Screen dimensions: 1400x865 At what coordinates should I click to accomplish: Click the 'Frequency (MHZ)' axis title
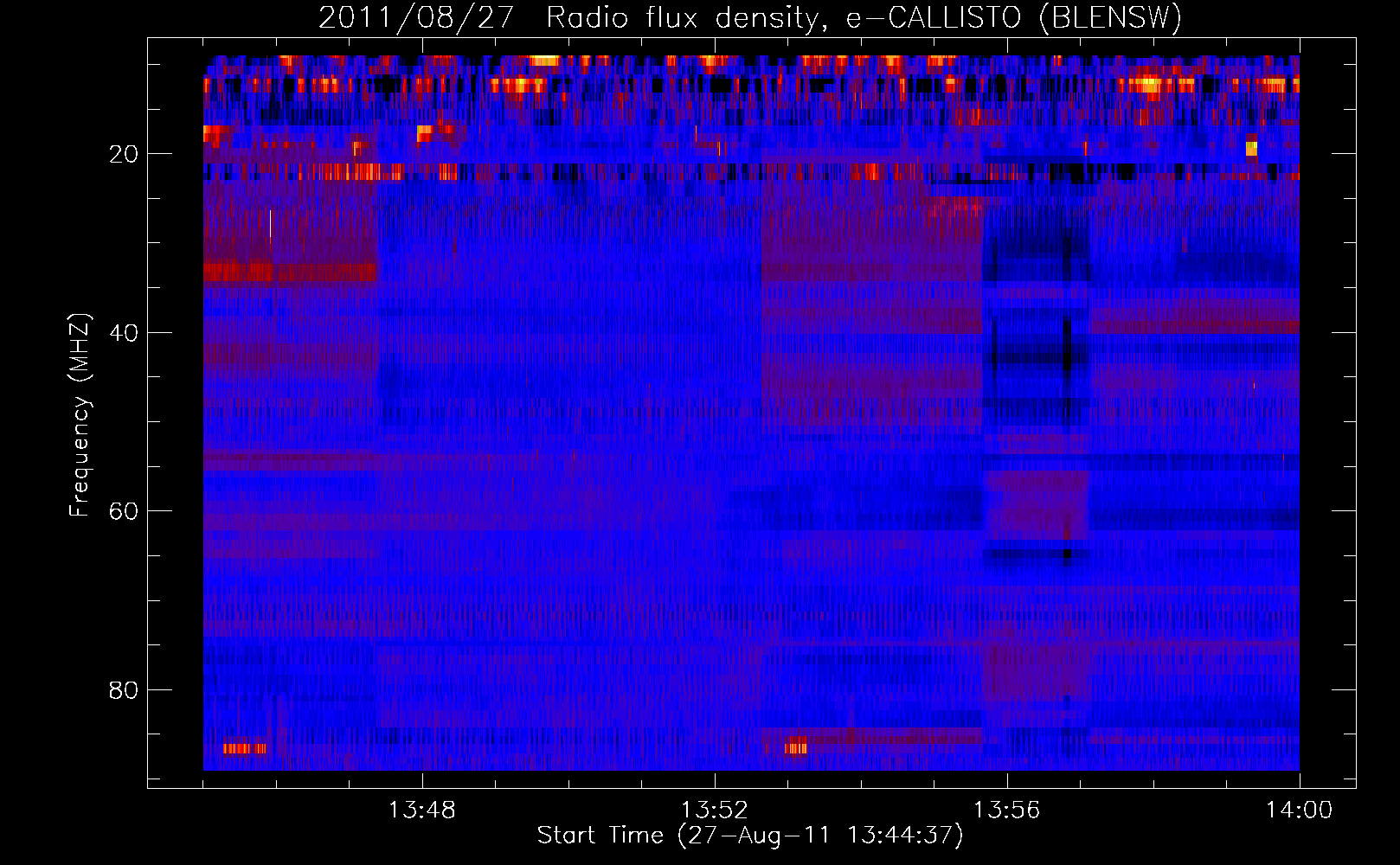click(80, 415)
